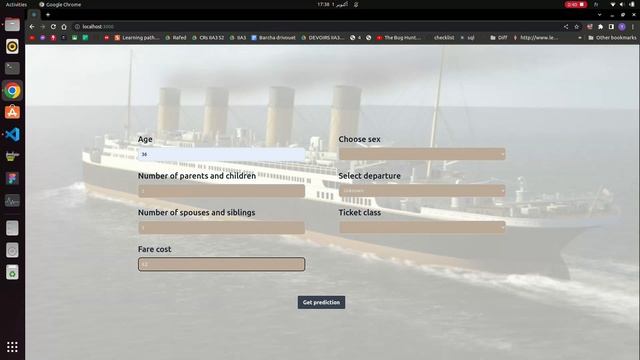Open Google Chrome app menu in top bar
640x360 pixels.
[x=60, y=4]
